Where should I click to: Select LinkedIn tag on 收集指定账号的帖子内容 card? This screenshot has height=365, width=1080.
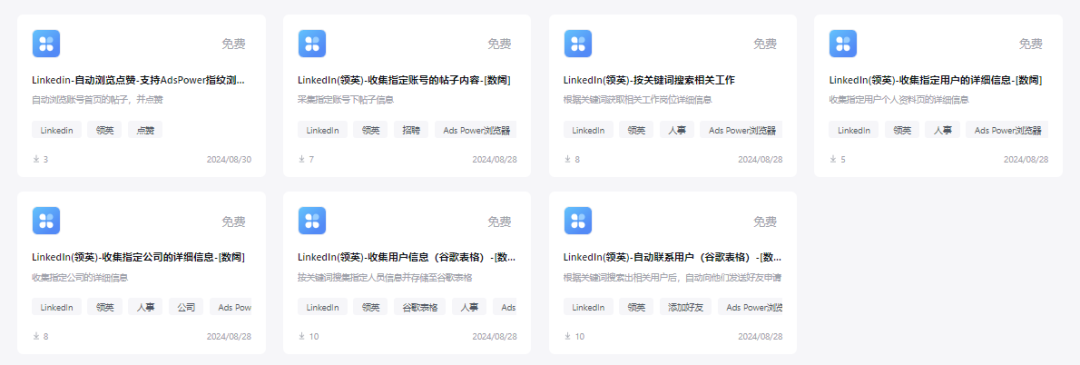[x=322, y=129]
